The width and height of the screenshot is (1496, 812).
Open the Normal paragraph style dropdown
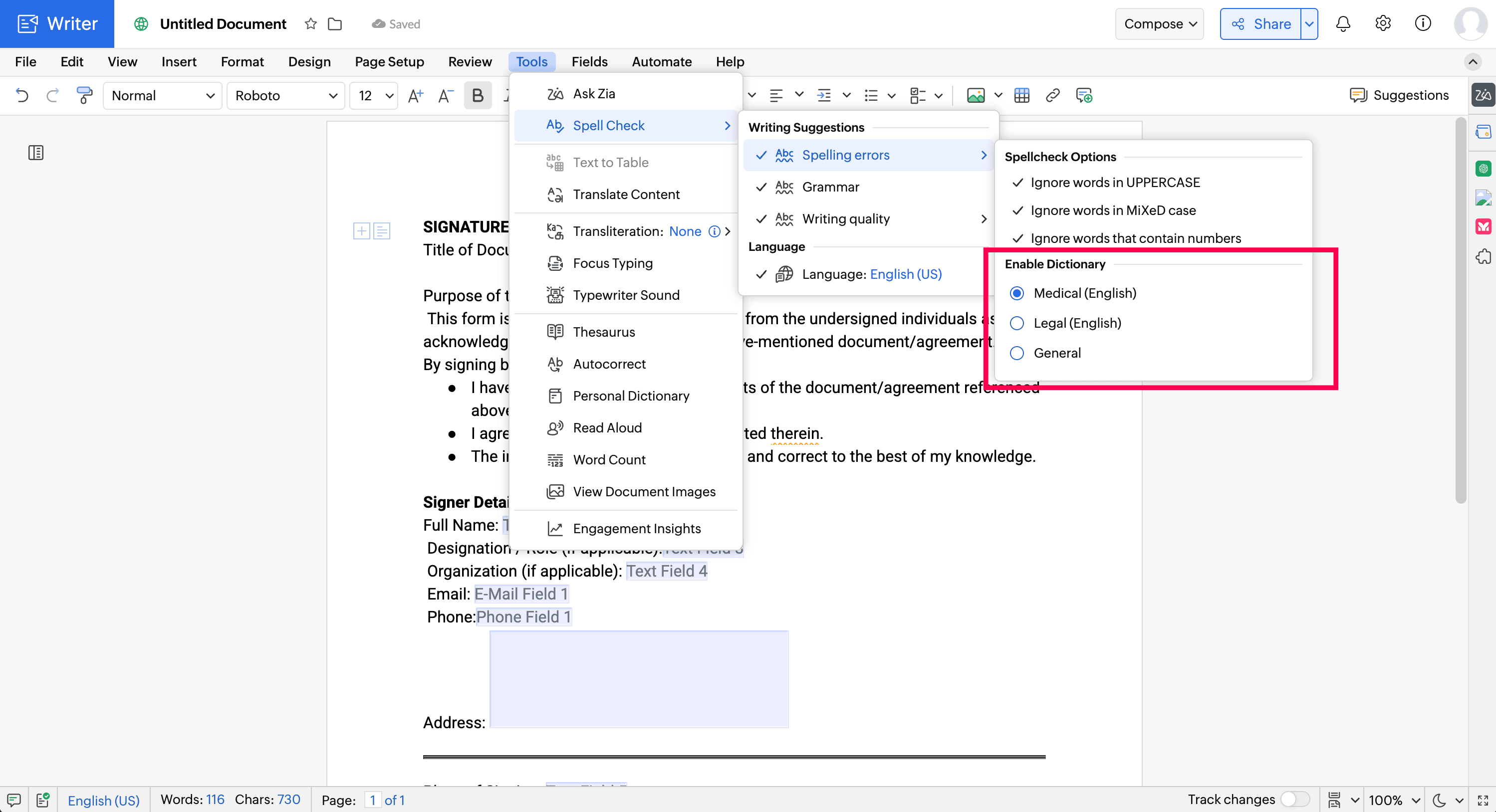[163, 95]
